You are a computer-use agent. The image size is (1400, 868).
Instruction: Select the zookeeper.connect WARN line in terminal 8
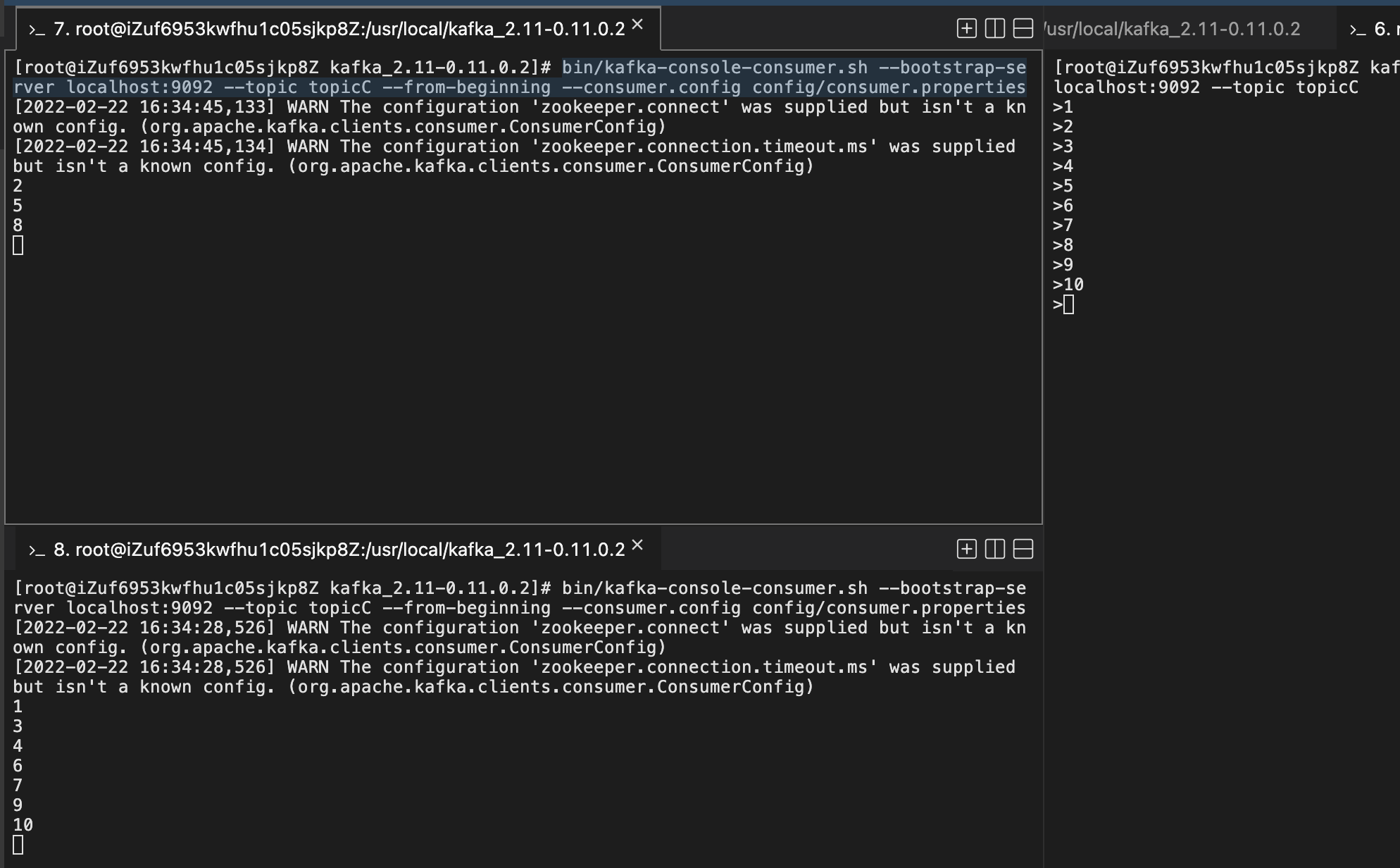point(493,627)
